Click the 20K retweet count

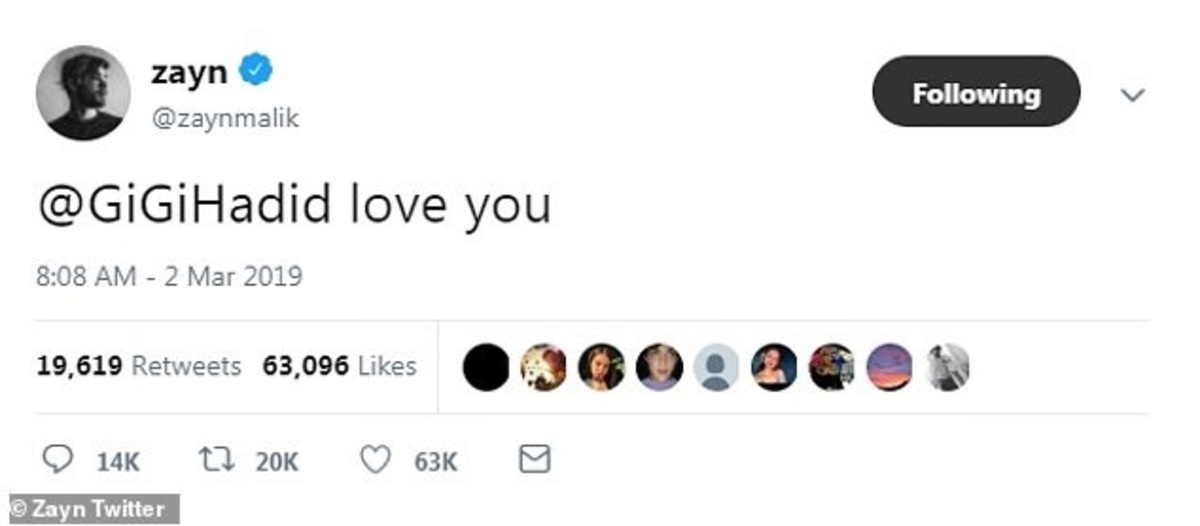click(277, 462)
